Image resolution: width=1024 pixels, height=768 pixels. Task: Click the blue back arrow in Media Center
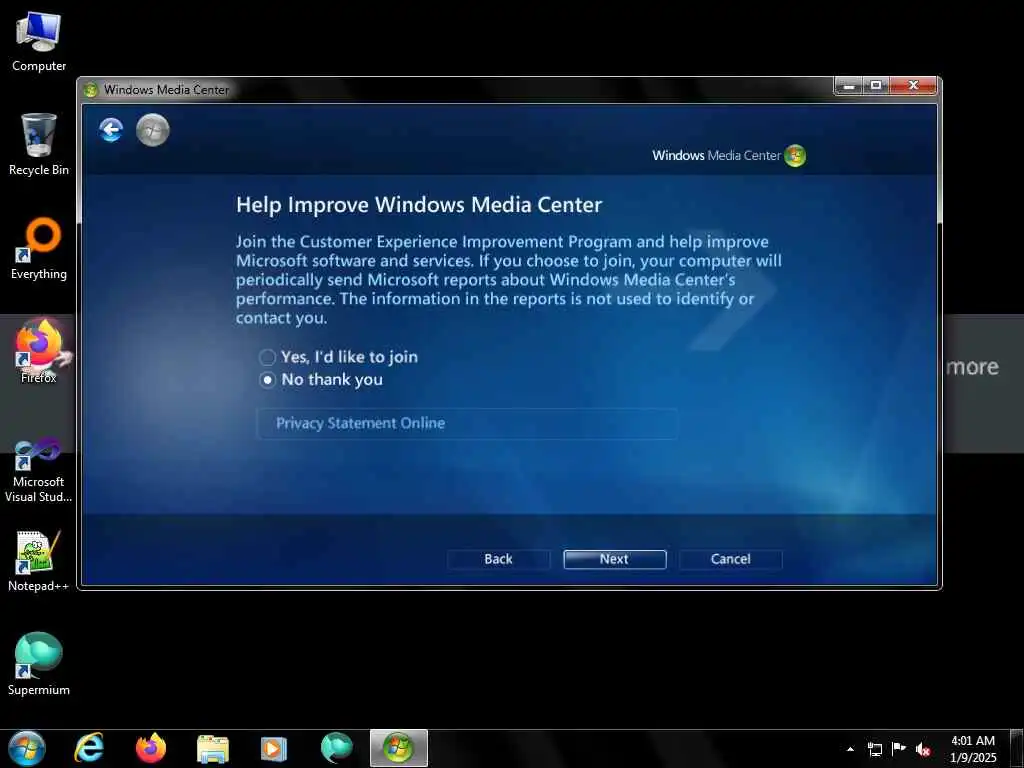pyautogui.click(x=111, y=130)
